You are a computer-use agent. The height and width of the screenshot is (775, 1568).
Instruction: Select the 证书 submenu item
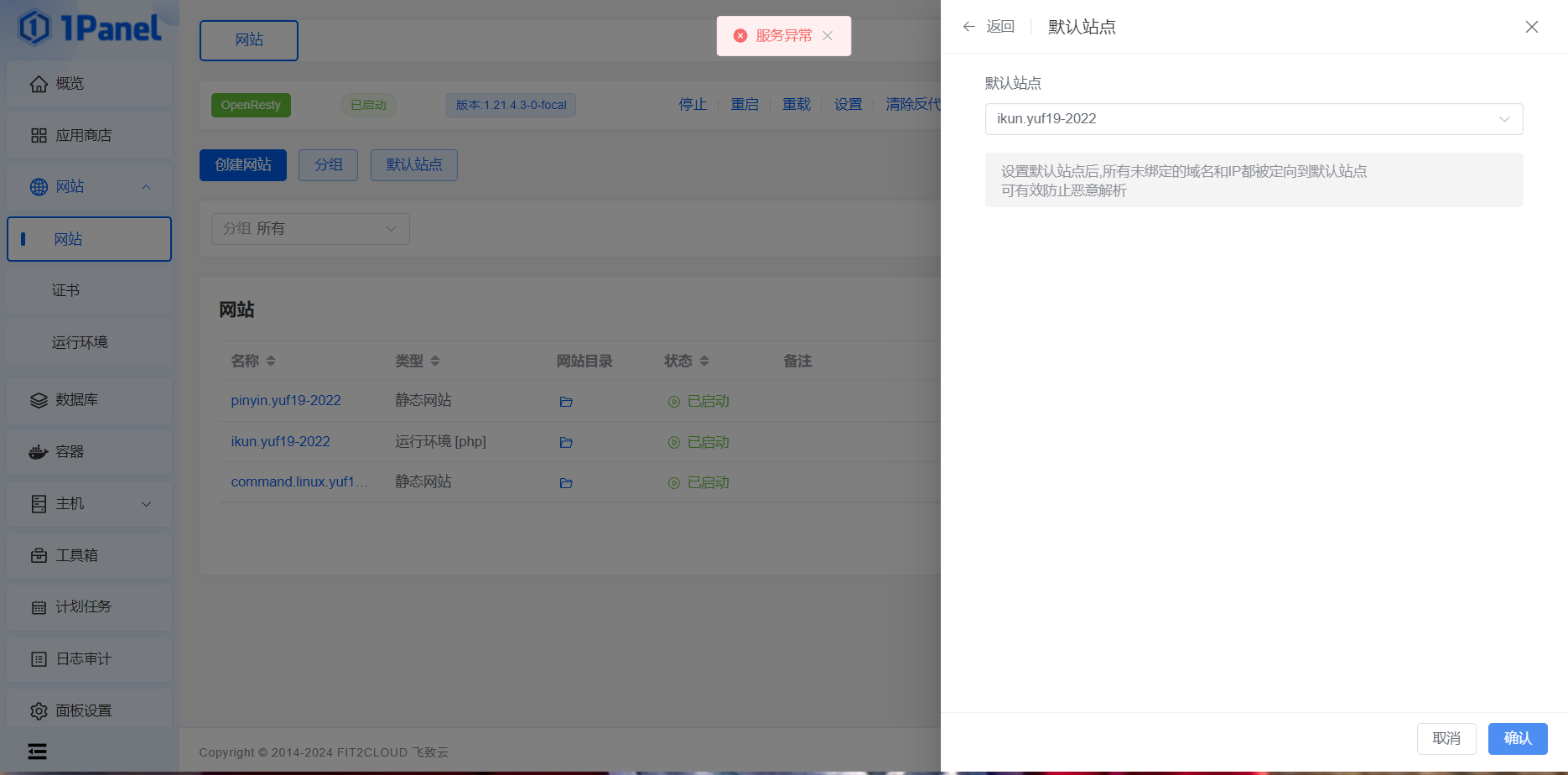[89, 291]
